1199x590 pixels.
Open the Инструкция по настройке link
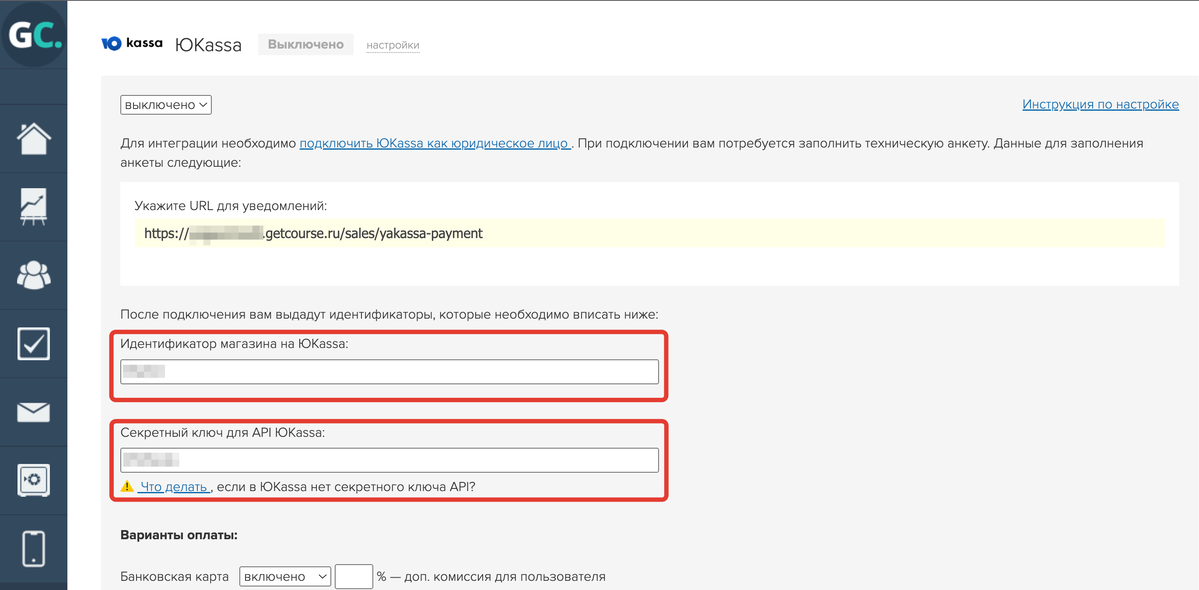tap(1100, 104)
